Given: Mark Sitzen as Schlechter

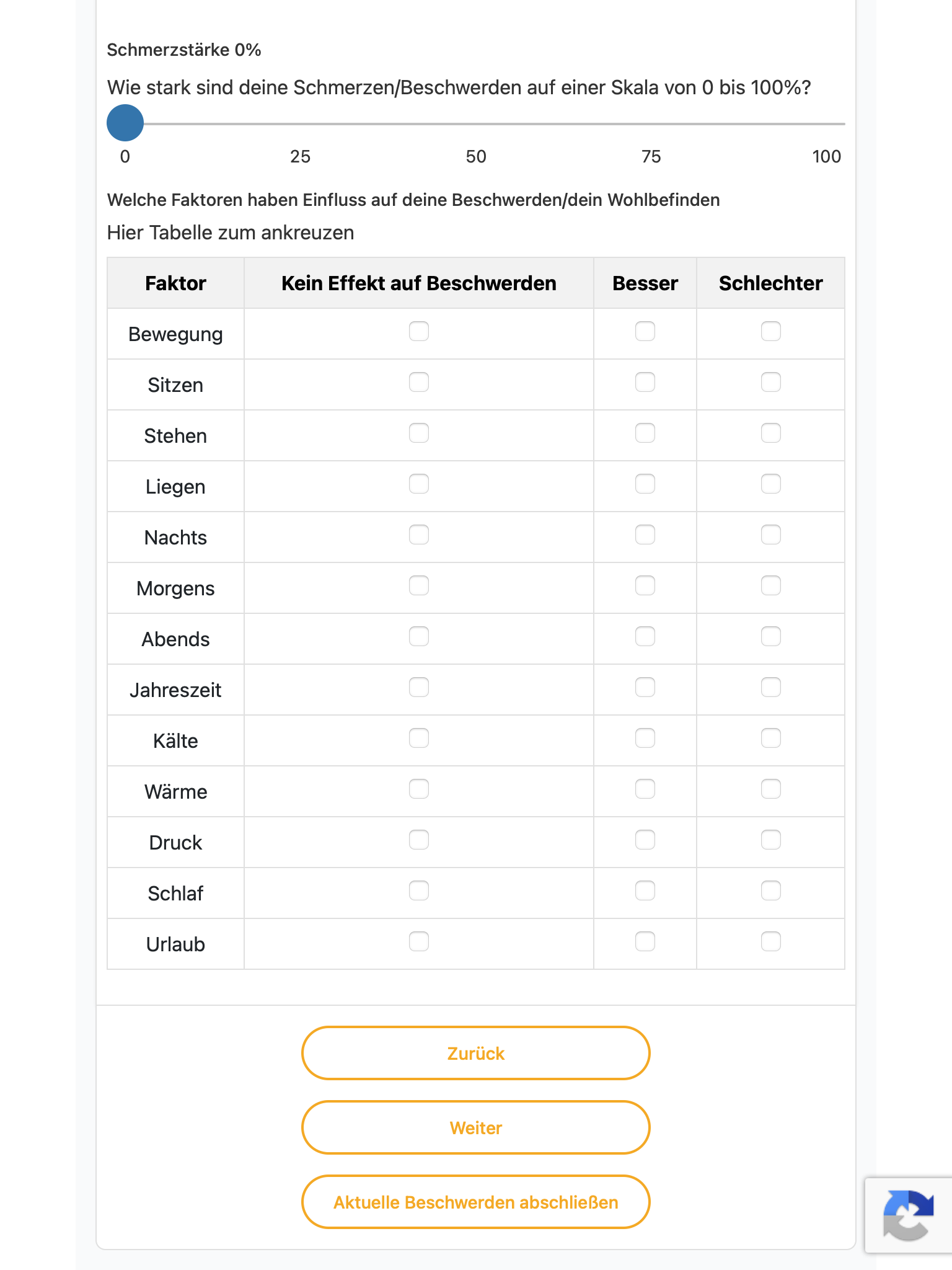Looking at the screenshot, I should point(771,382).
